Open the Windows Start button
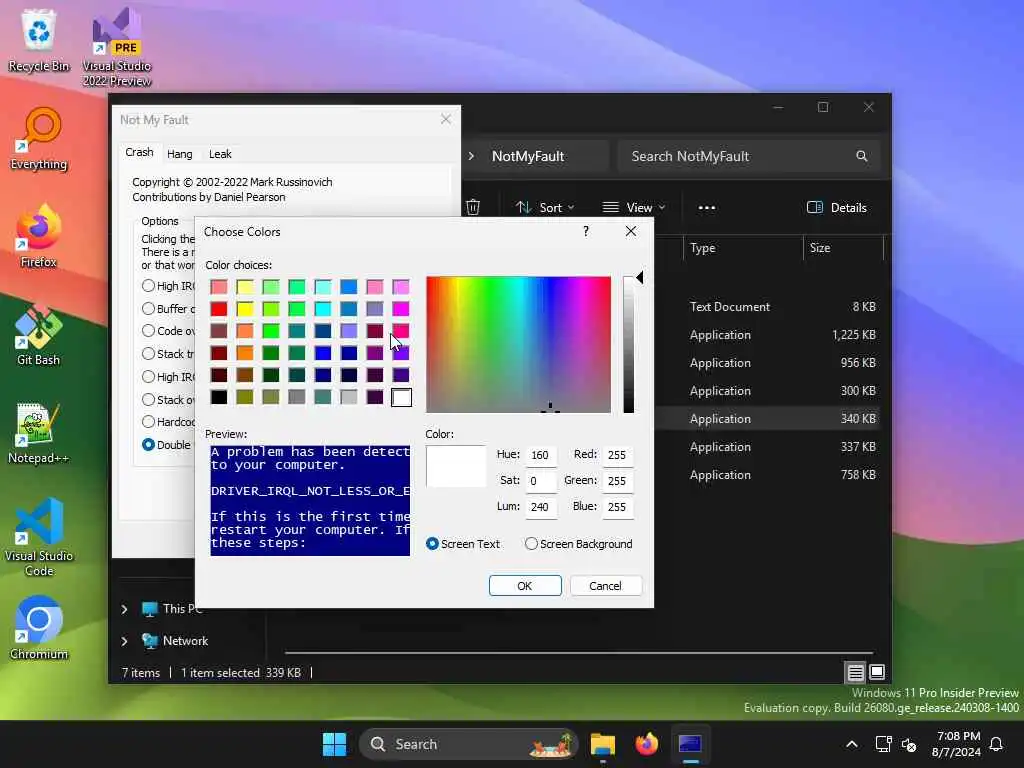The width and height of the screenshot is (1024, 768). pos(334,744)
